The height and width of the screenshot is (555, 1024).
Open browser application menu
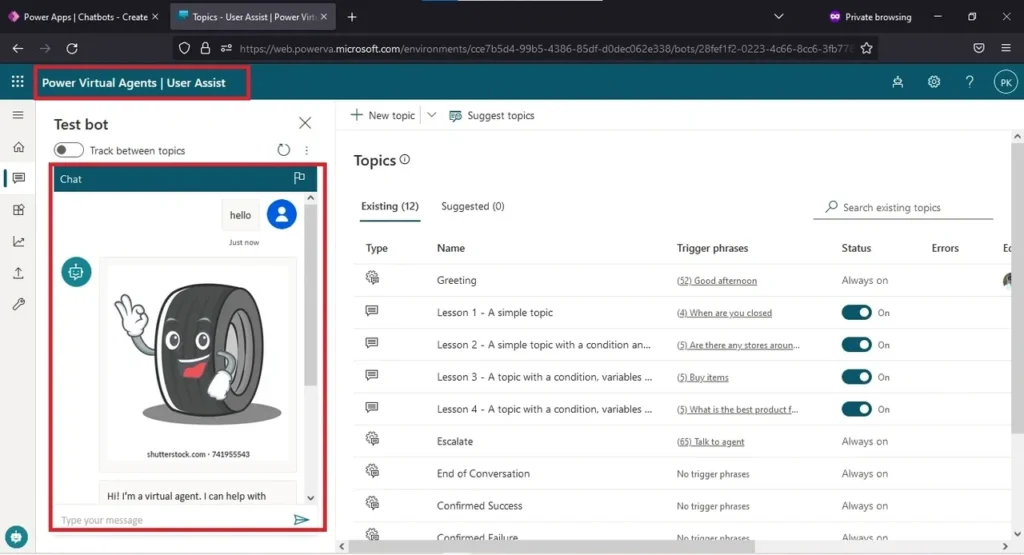[1006, 48]
